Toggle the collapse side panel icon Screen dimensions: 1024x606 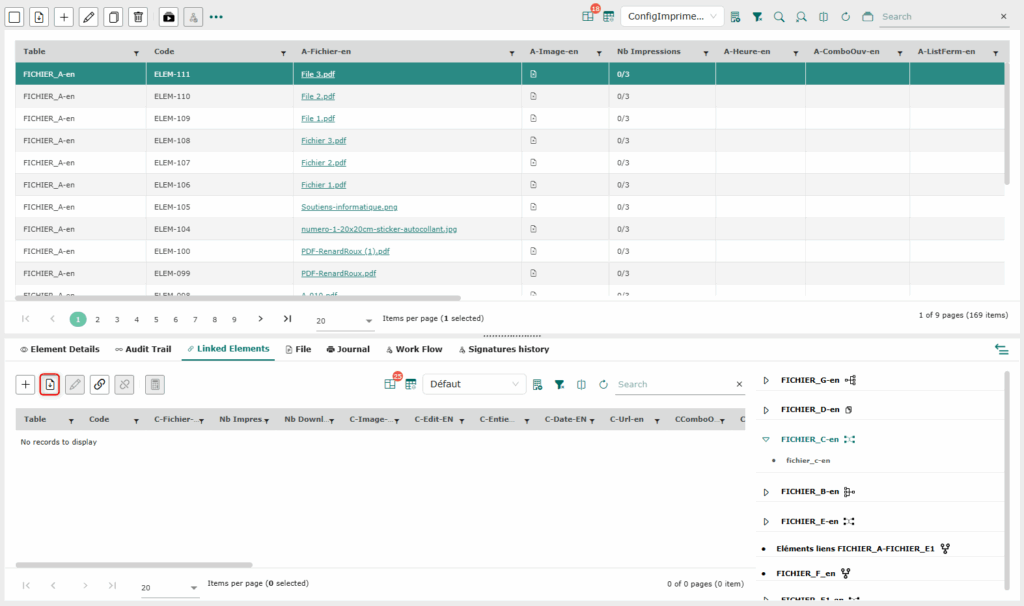tap(1000, 349)
